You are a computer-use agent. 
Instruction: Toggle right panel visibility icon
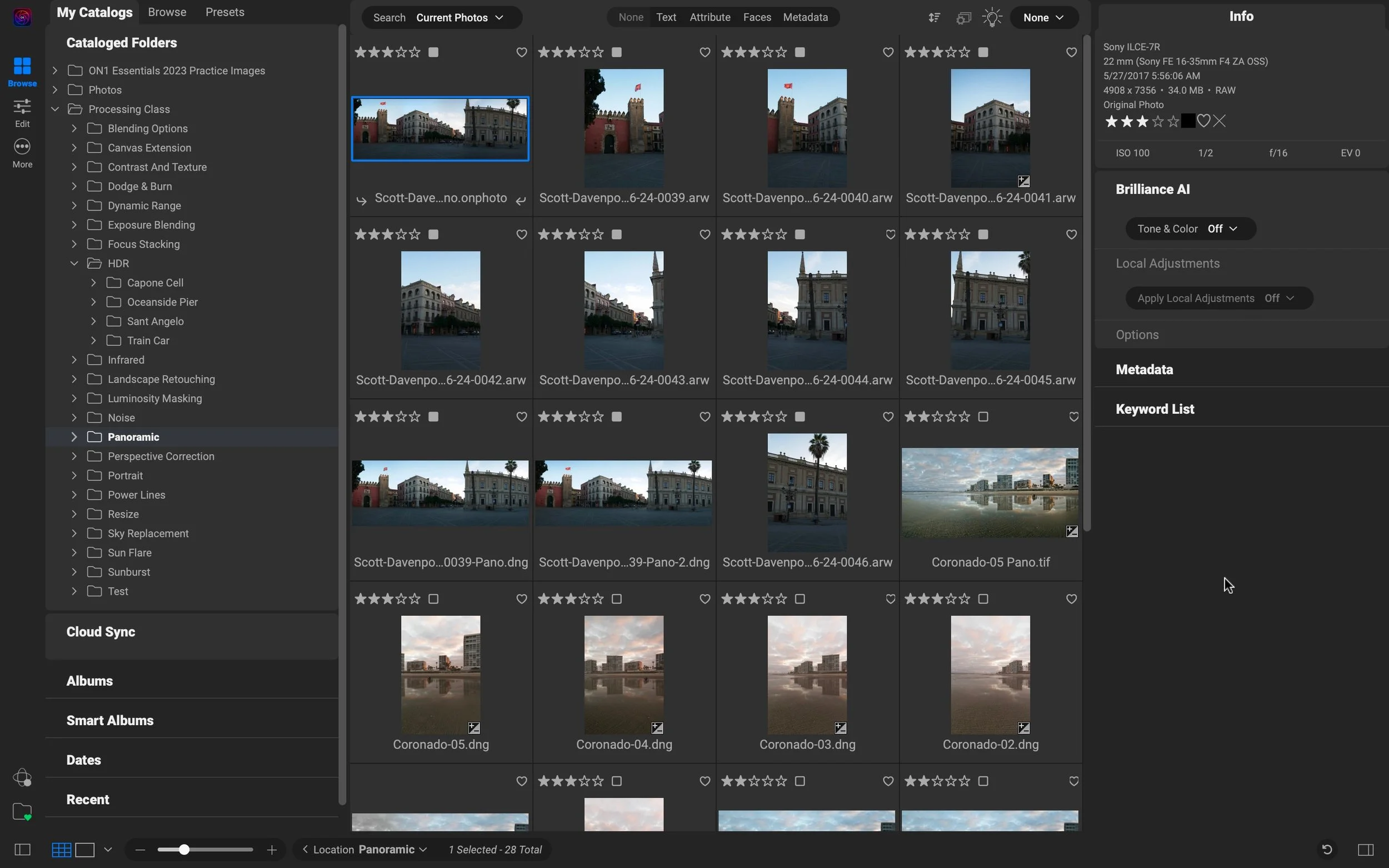[x=1366, y=850]
